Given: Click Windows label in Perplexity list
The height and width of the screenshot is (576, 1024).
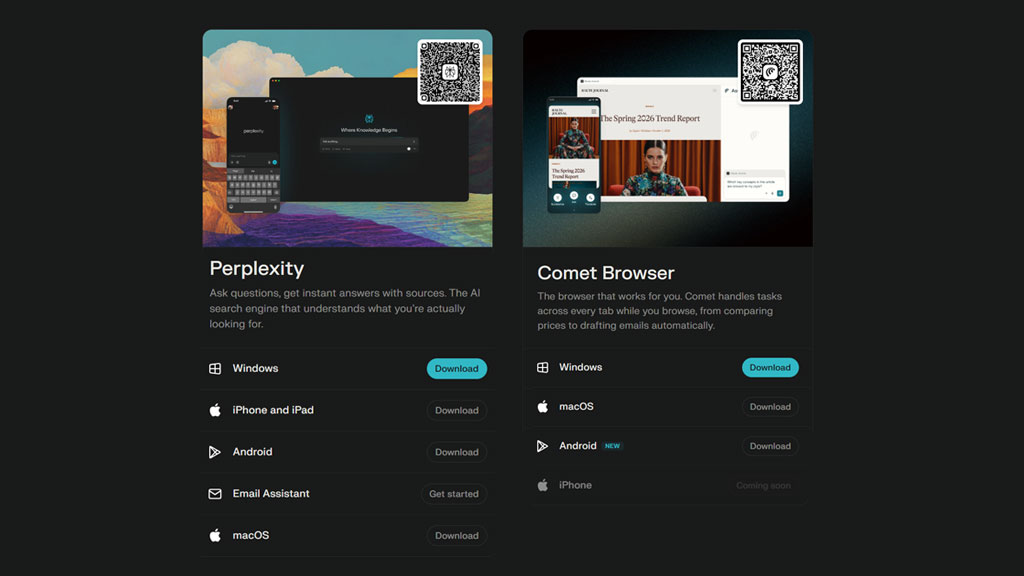Looking at the screenshot, I should (255, 368).
